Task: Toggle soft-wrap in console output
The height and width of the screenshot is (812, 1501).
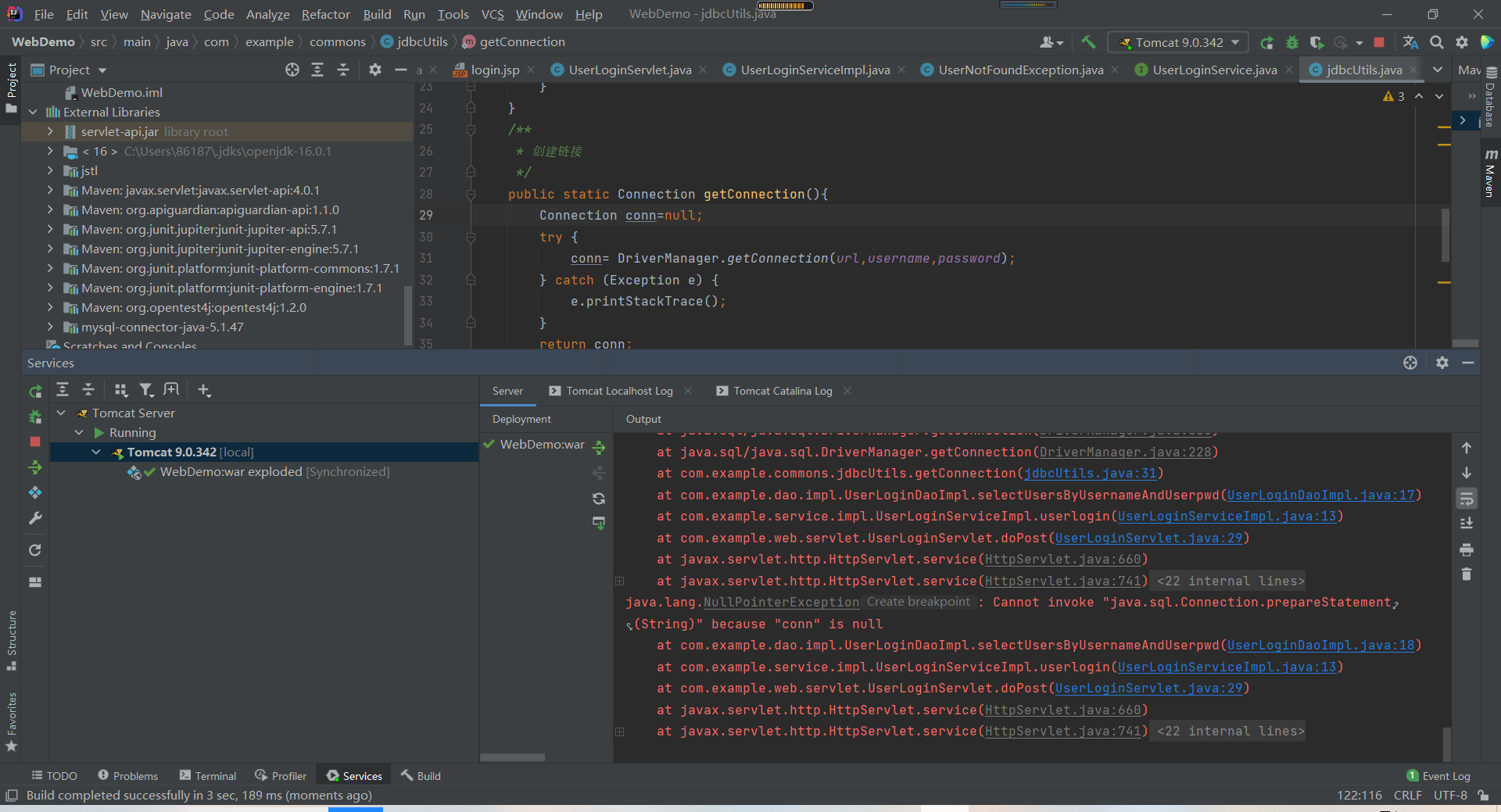Action: [1467, 498]
